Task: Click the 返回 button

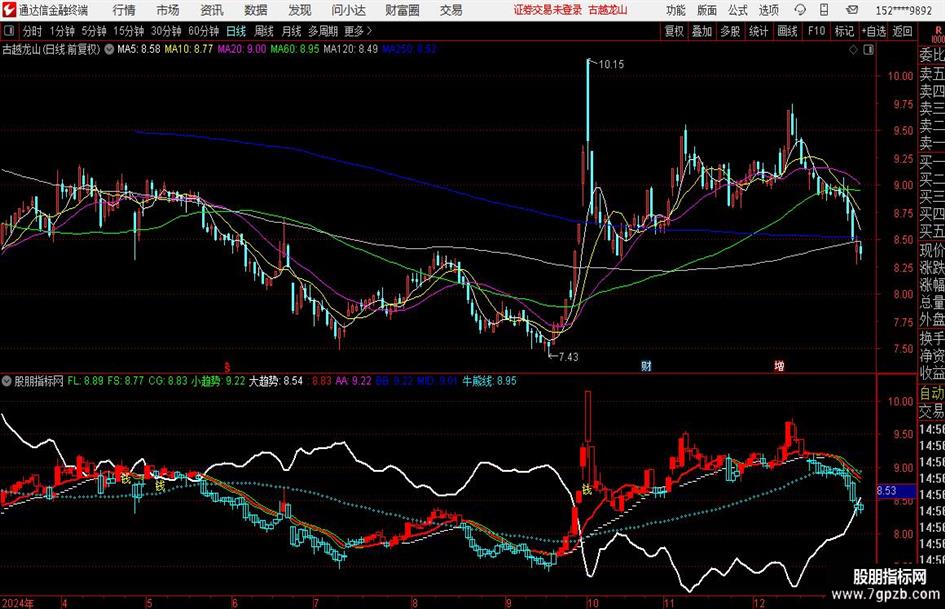Action: (902, 31)
